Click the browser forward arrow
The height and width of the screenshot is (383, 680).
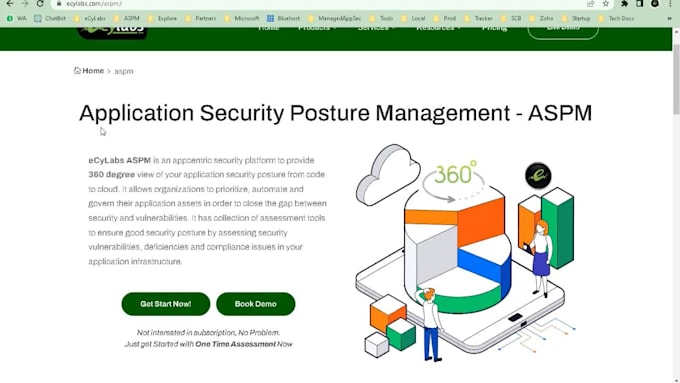tap(25, 3)
